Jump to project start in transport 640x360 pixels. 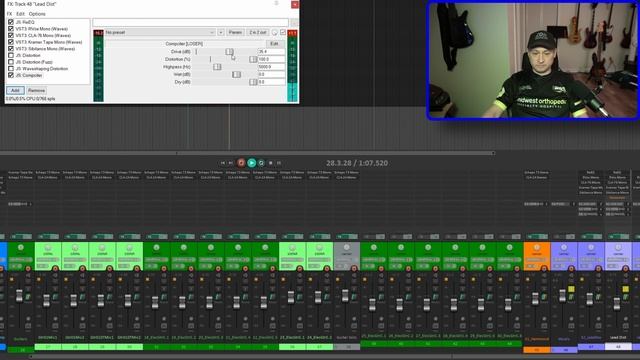[223, 163]
